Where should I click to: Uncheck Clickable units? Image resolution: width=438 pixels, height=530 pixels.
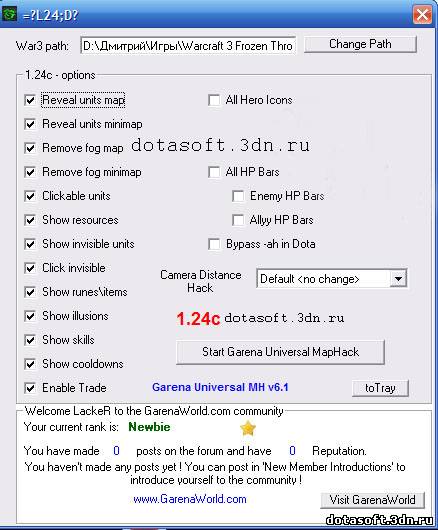30,196
